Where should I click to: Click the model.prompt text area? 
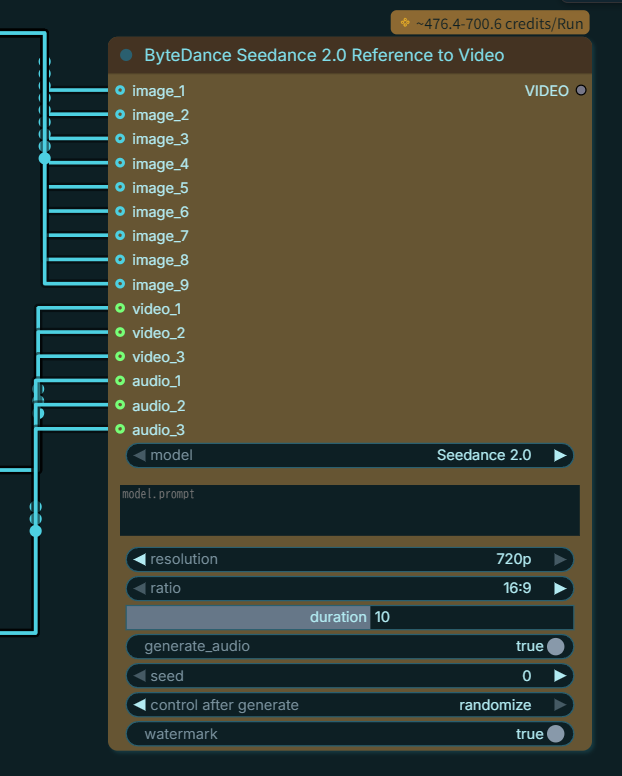[x=350, y=510]
